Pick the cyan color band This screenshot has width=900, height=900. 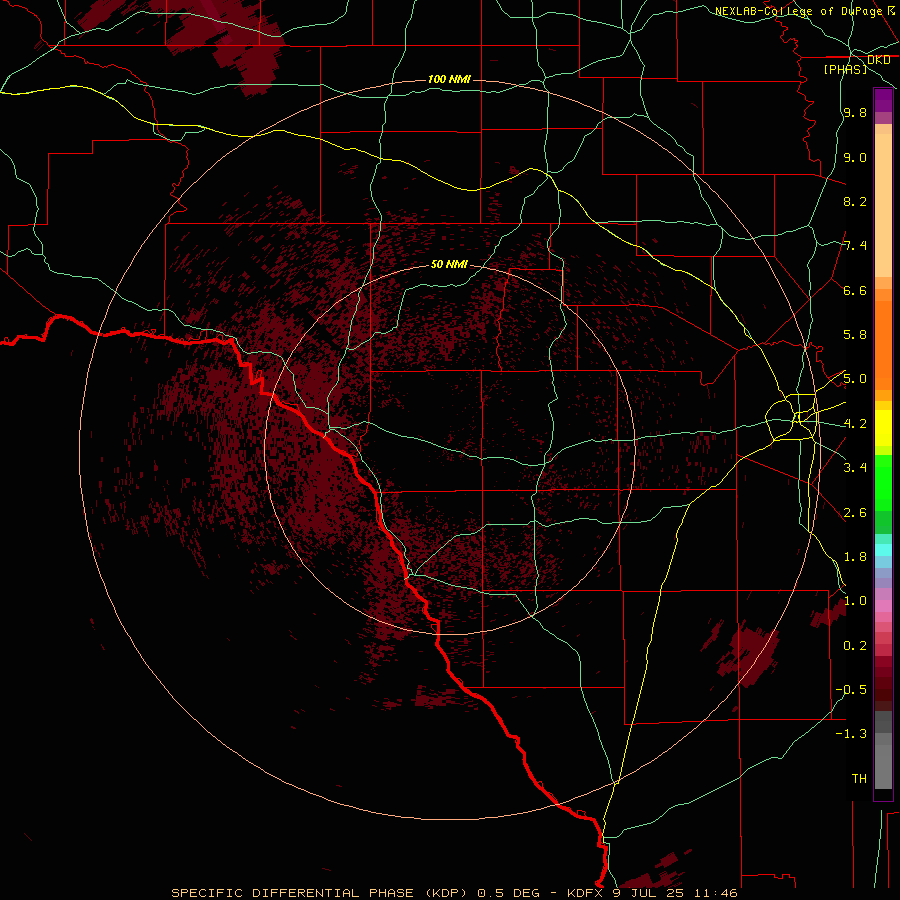coord(883,550)
